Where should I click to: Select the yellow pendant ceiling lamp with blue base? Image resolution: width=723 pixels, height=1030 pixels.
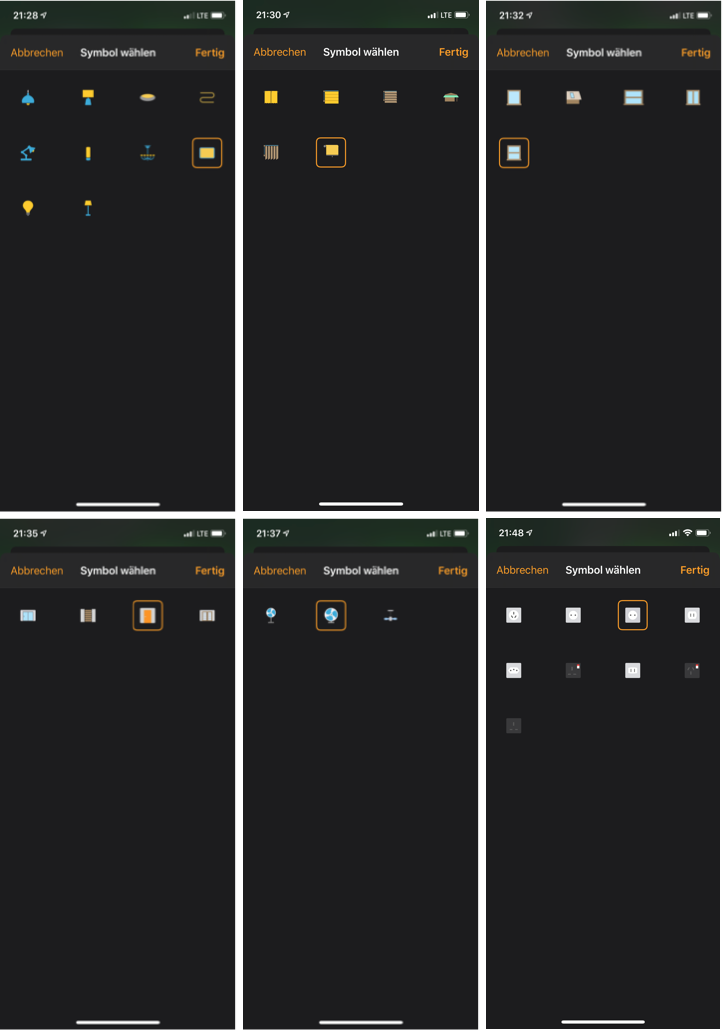(88, 97)
